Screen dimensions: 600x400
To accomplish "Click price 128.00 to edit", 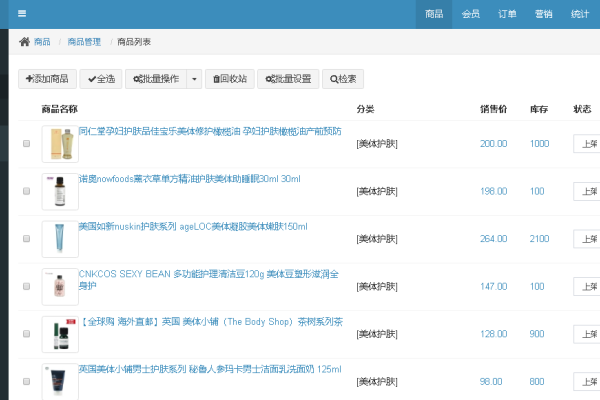I will click(x=494, y=334).
